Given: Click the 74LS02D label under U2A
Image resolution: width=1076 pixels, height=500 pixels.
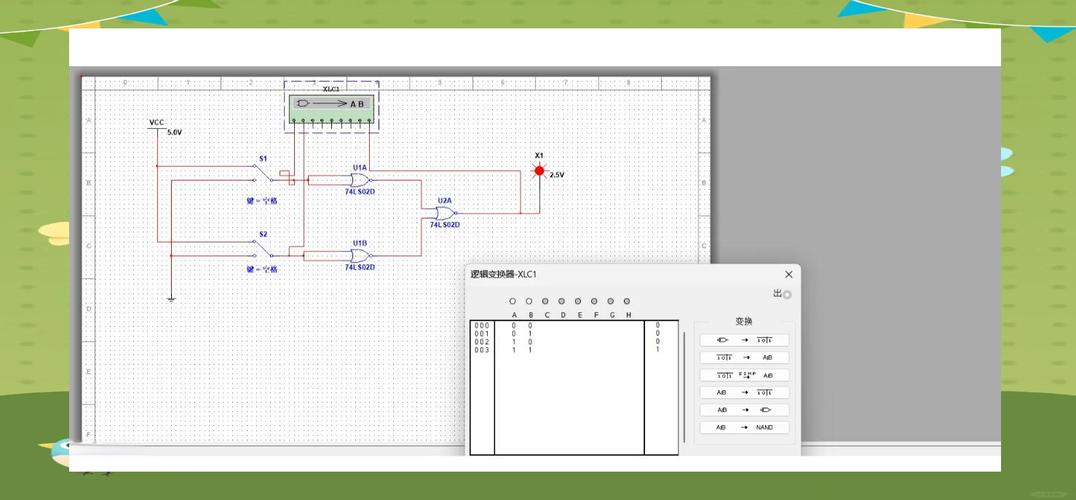Looking at the screenshot, I should pos(445,224).
